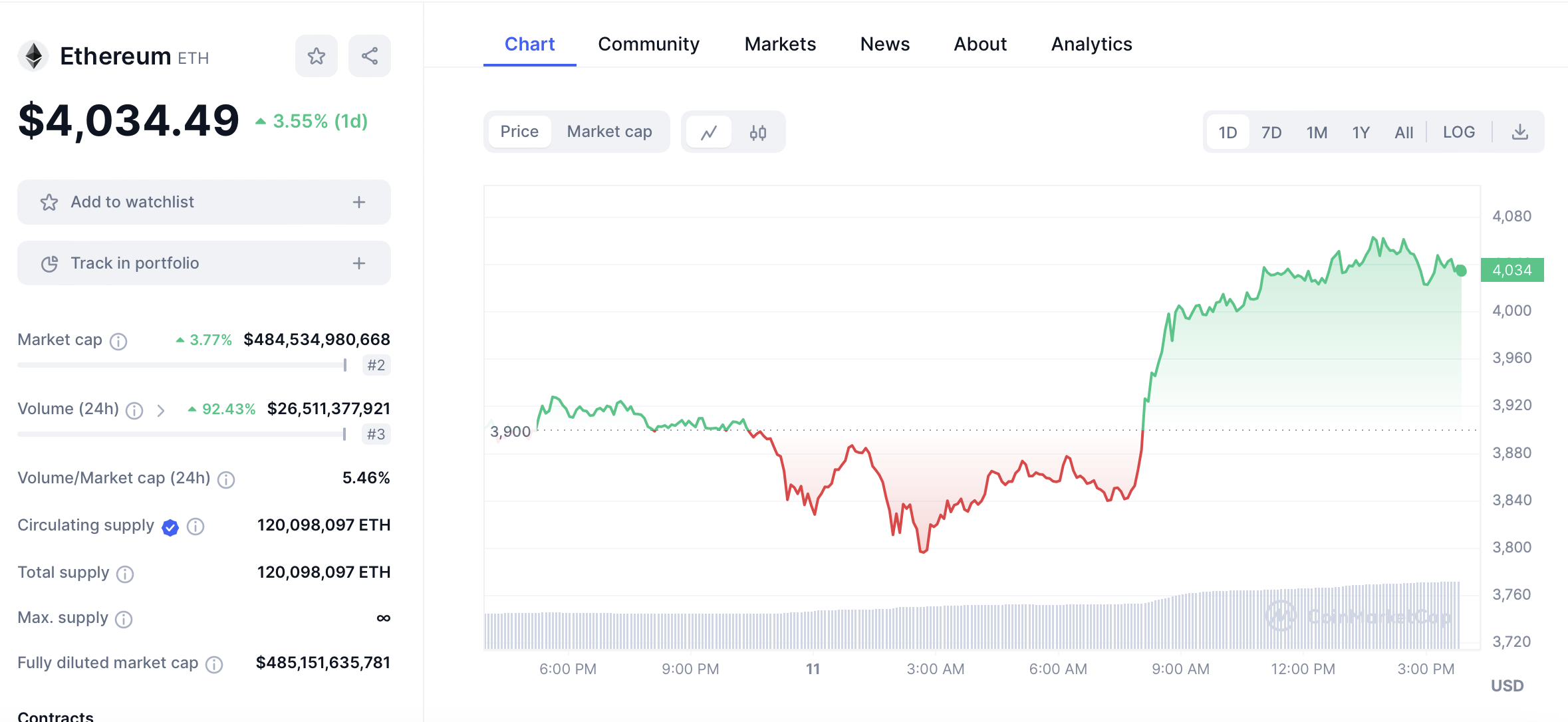Click info icon next to Total supply
The height and width of the screenshot is (722, 1568).
point(125,574)
